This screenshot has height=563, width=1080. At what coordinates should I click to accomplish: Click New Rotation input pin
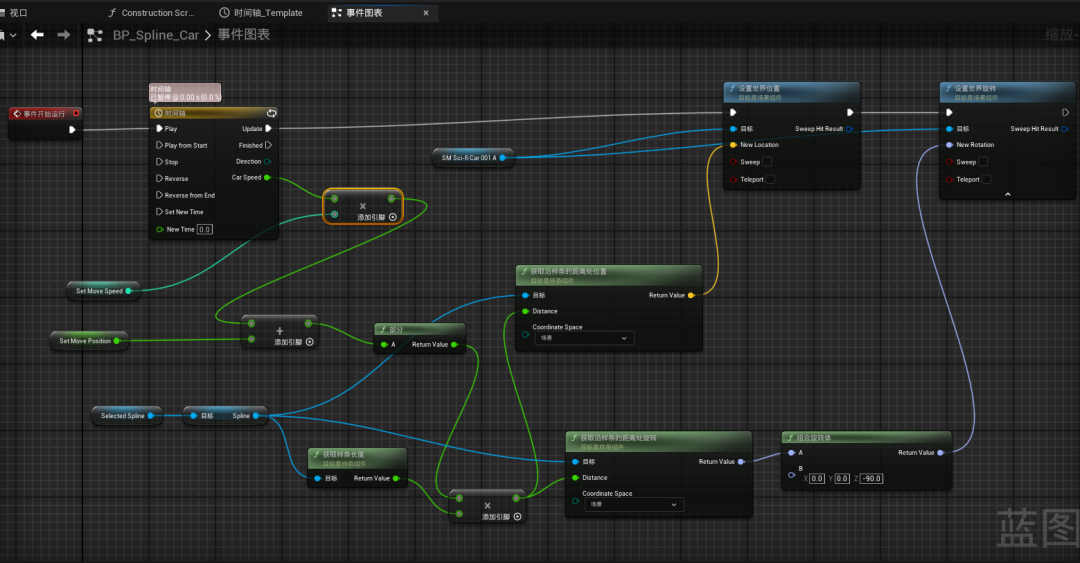(950, 145)
